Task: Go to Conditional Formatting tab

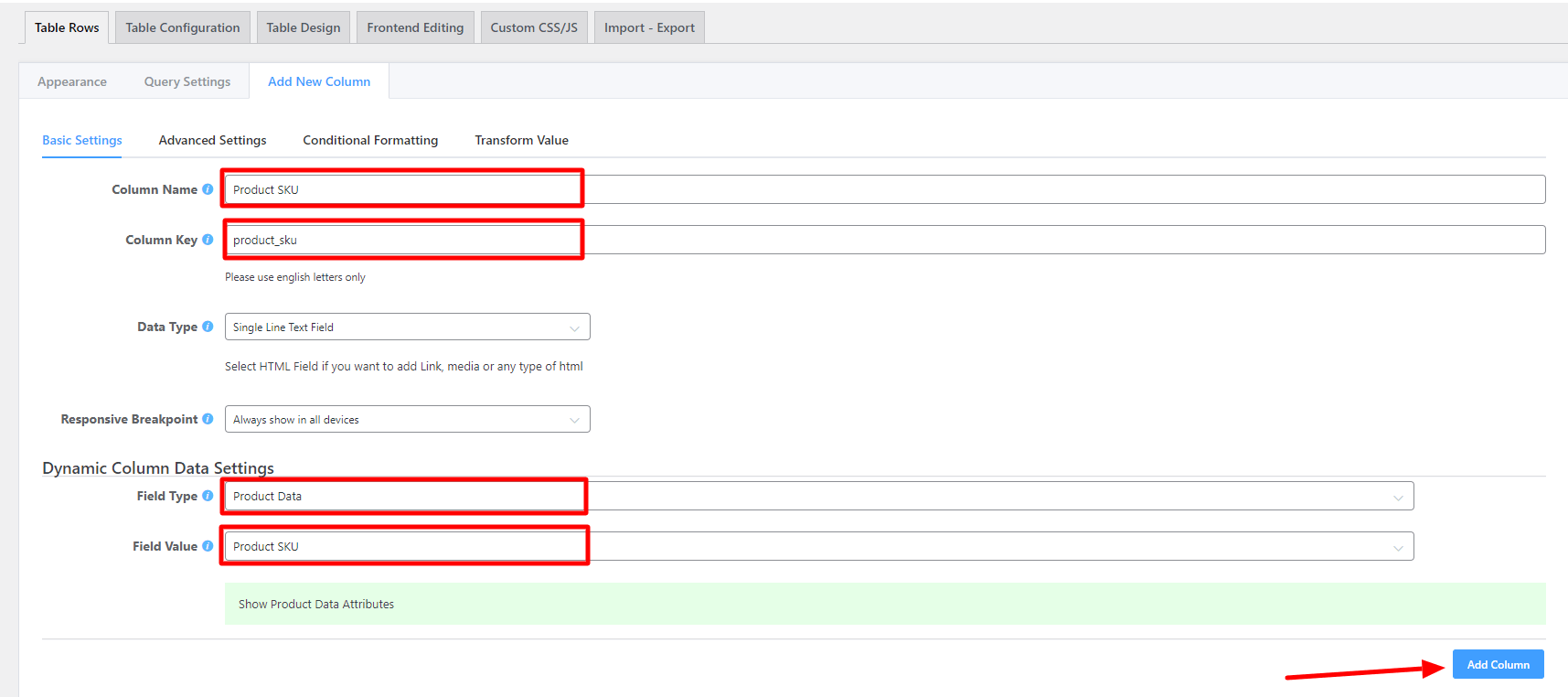Action: [x=370, y=140]
